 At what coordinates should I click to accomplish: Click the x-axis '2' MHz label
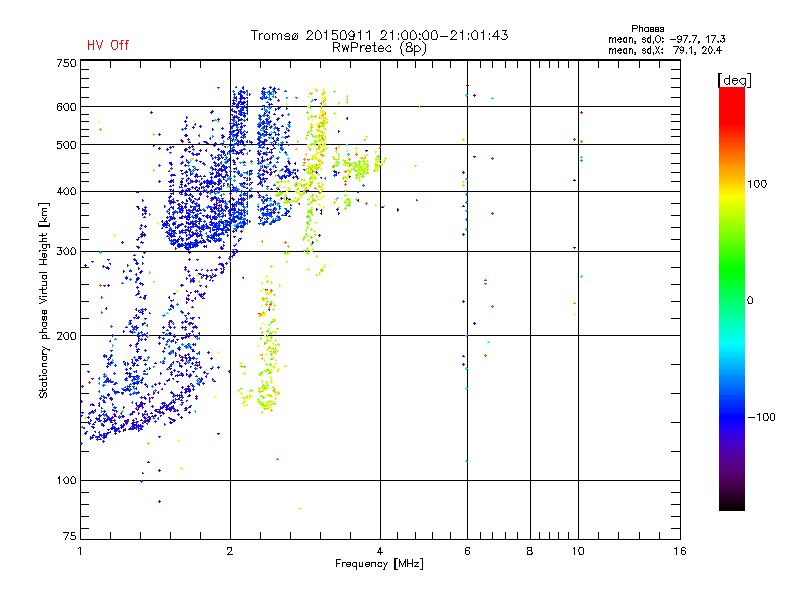pyautogui.click(x=230, y=552)
